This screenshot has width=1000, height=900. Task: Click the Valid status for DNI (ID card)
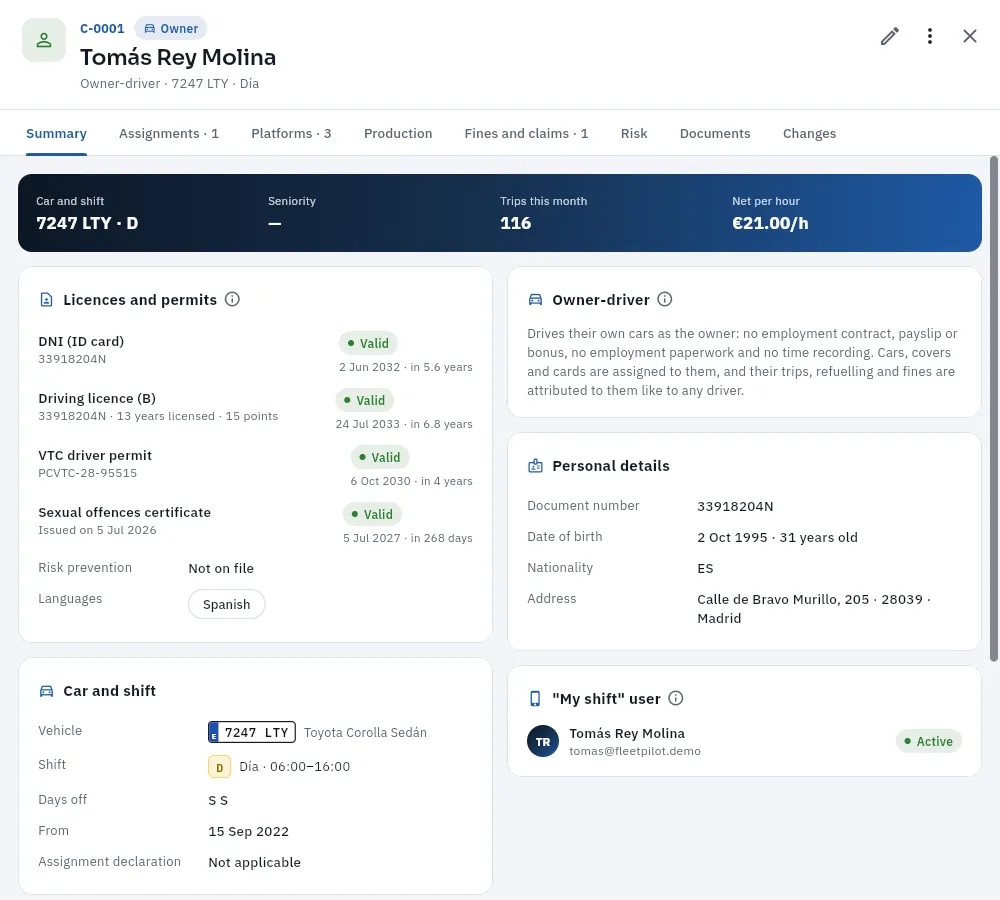(x=368, y=343)
